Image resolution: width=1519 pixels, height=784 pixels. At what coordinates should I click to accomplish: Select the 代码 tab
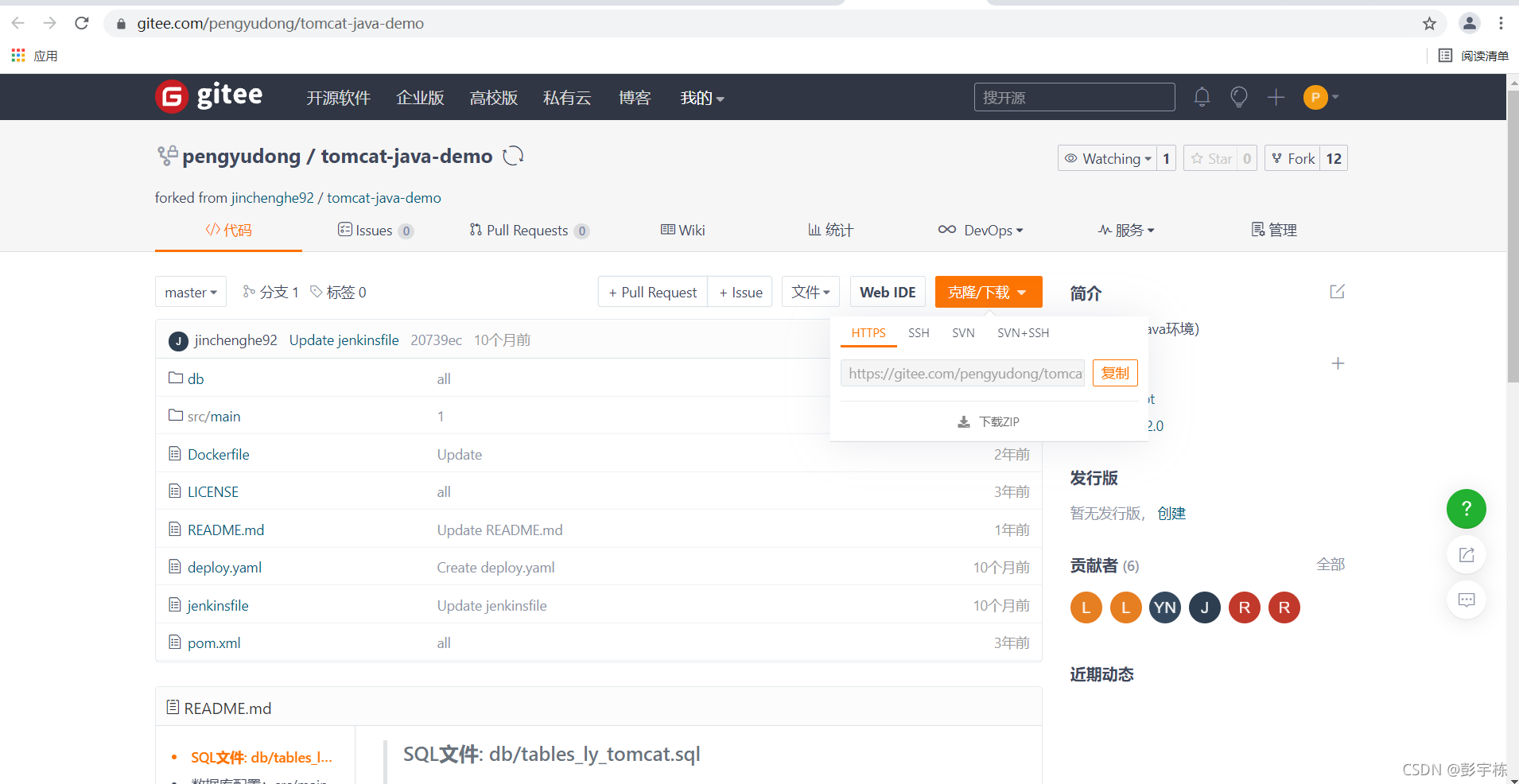228,230
